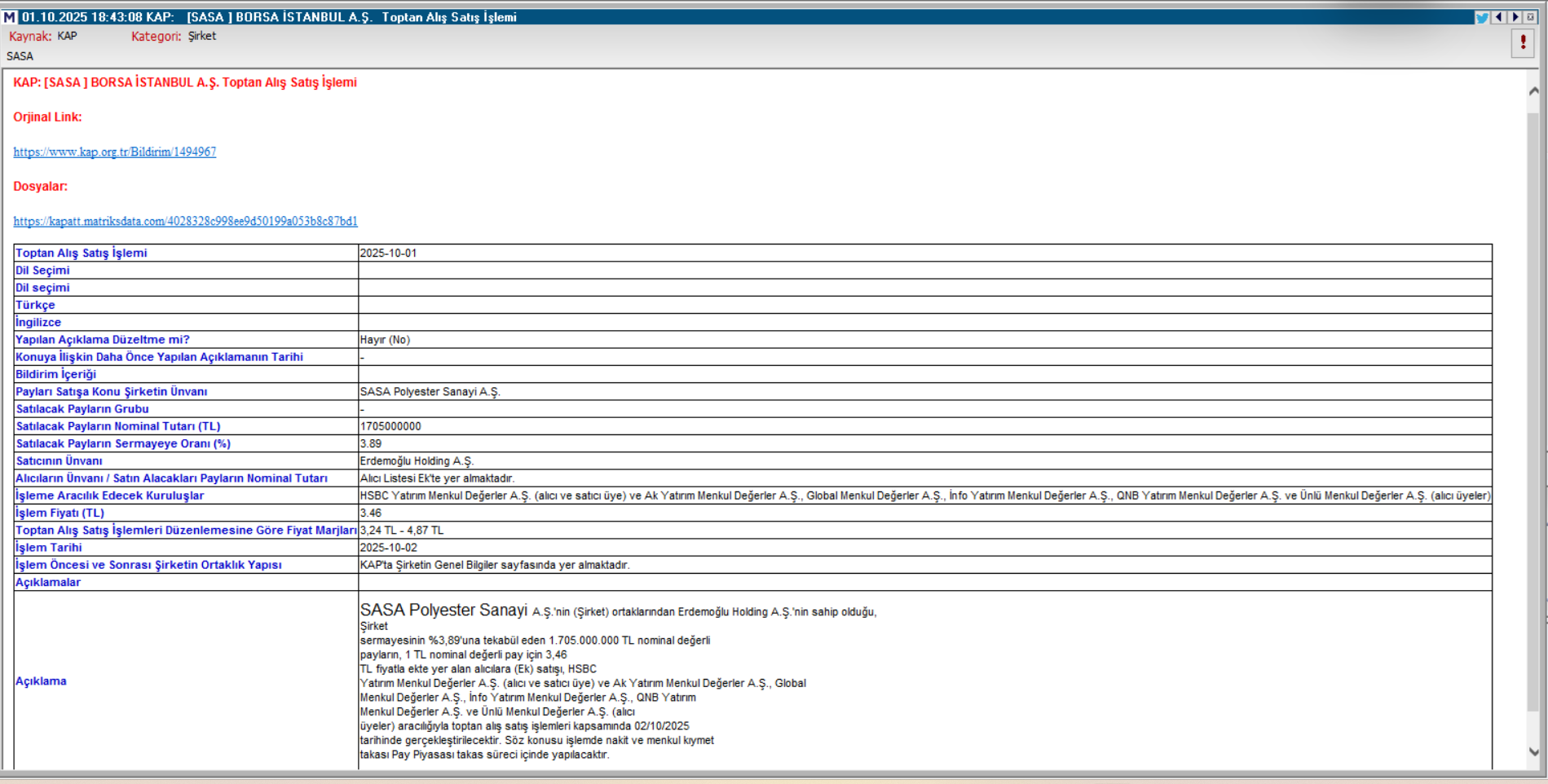
Task: Click the red exclamation mark button
Action: [x=1522, y=42]
